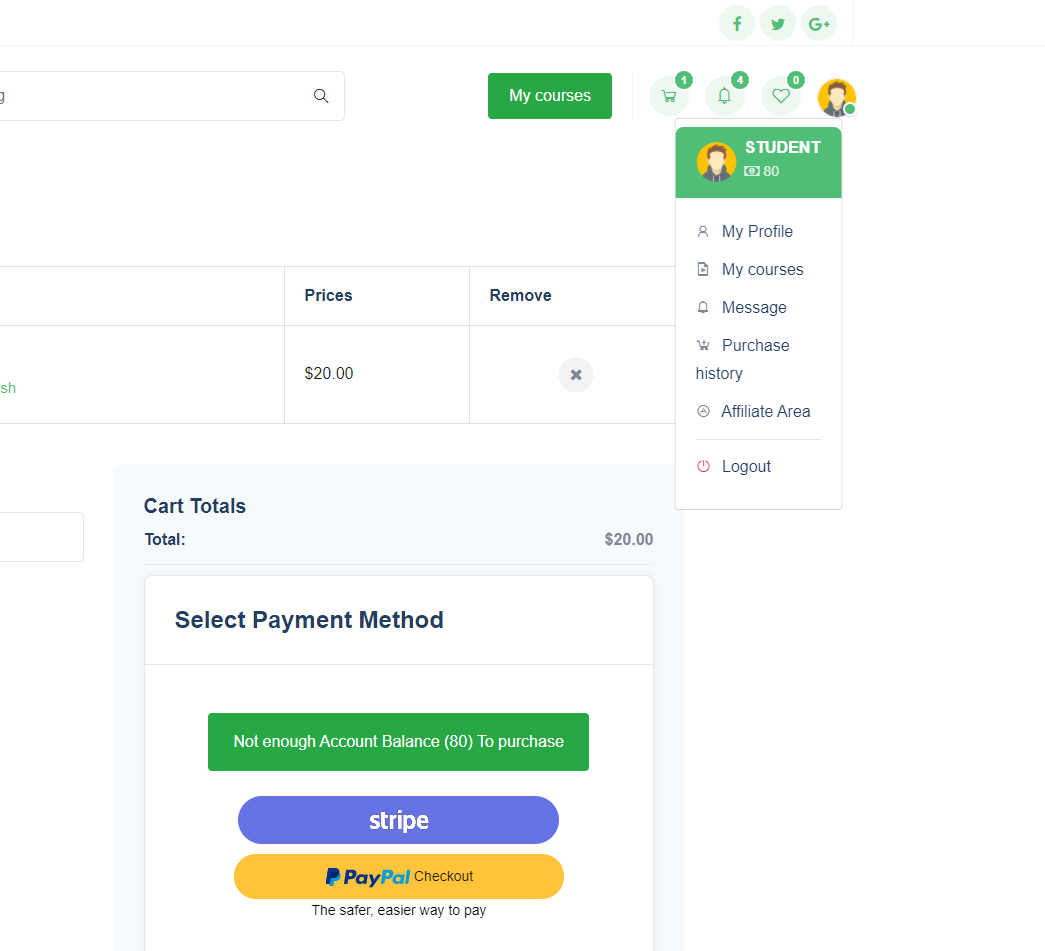Click the Google Plus icon
Screen dimensions: 1045x951
(x=819, y=23)
